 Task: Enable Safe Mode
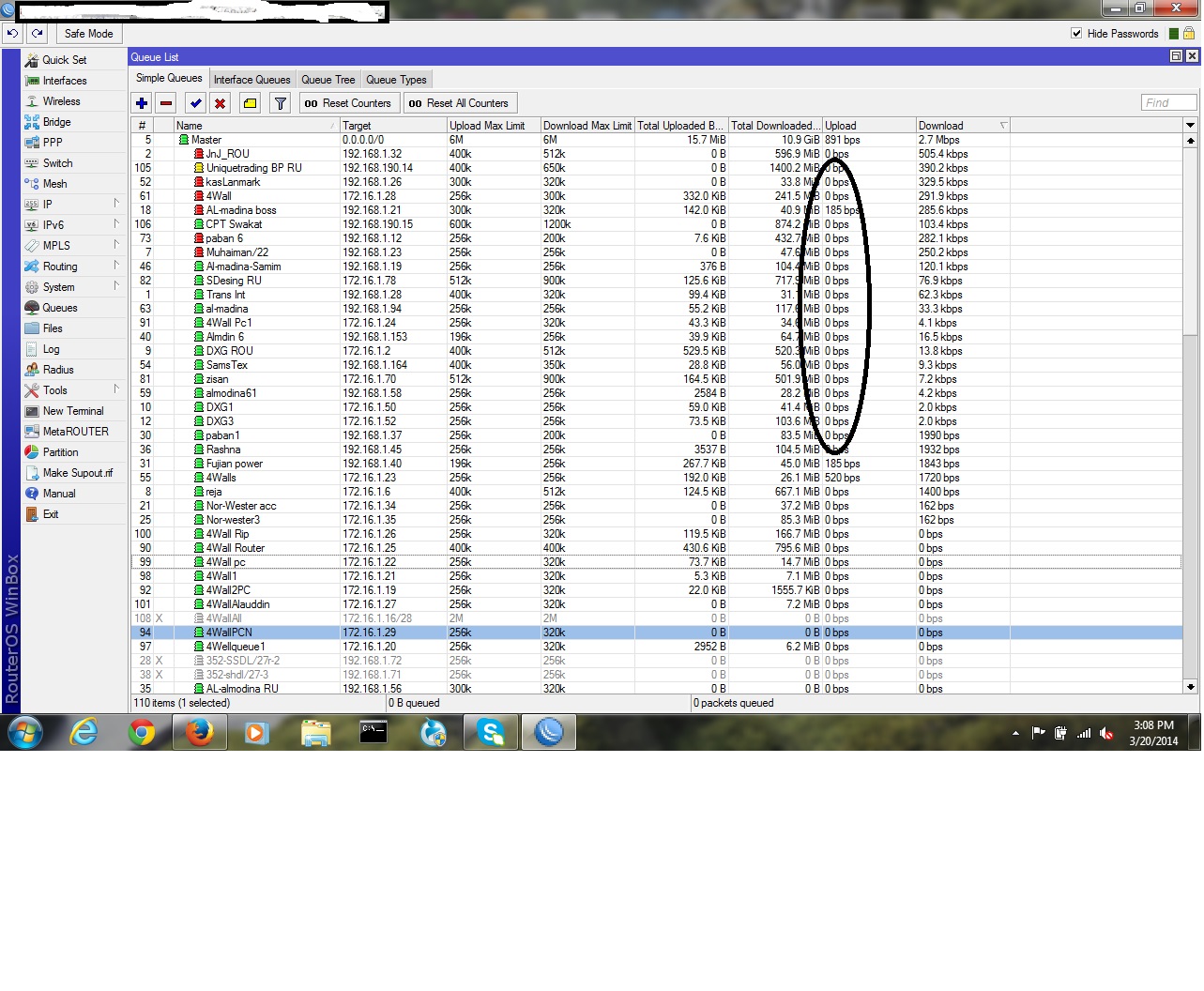click(88, 33)
